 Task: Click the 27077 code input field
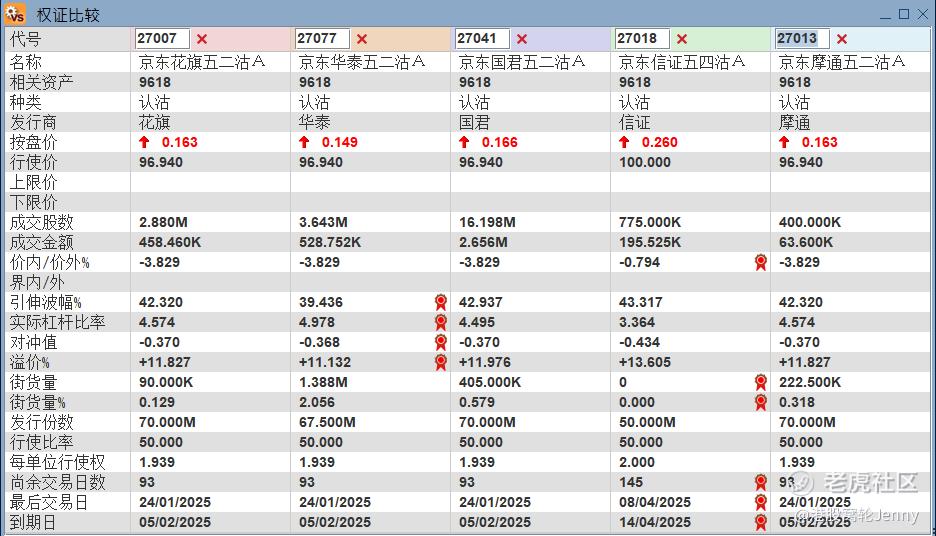point(322,39)
